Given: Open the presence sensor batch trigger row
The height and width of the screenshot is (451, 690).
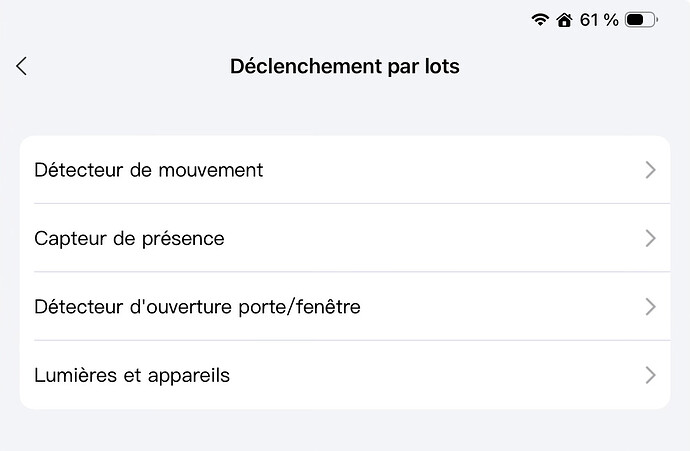Looking at the screenshot, I should tap(400, 238).
